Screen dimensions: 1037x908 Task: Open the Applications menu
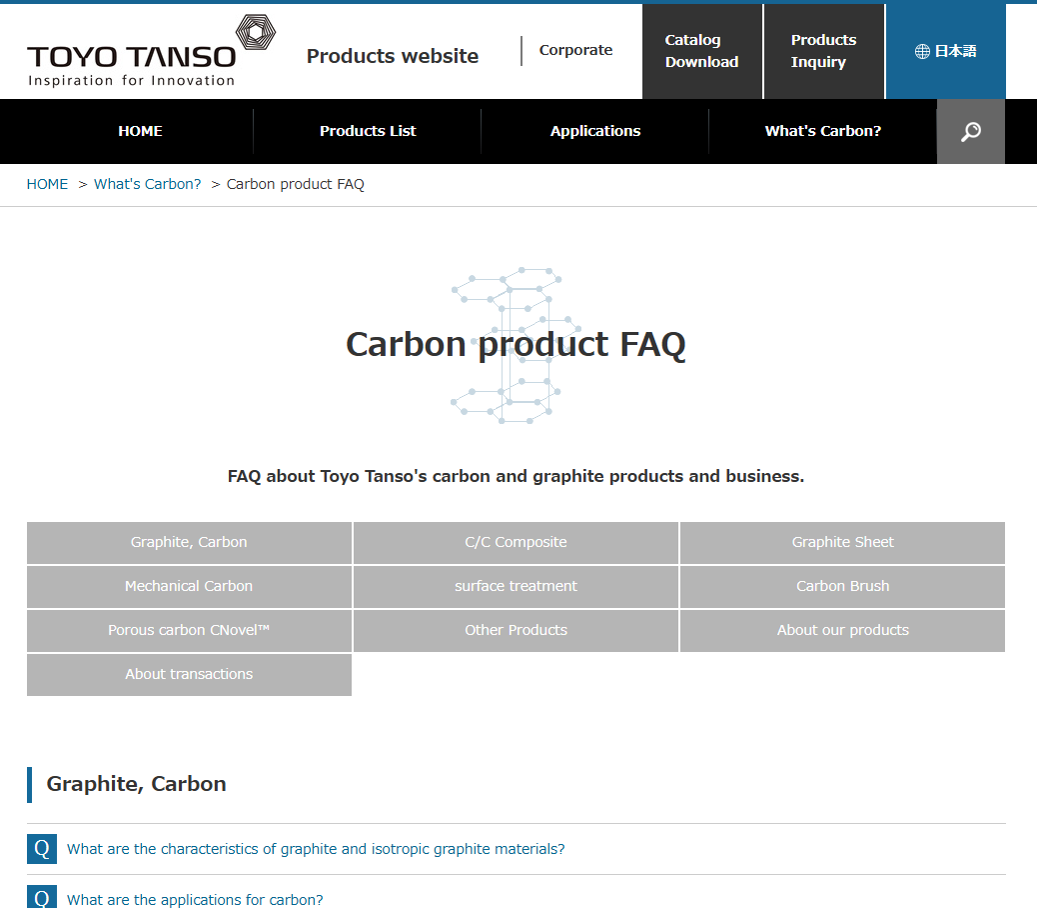(595, 131)
